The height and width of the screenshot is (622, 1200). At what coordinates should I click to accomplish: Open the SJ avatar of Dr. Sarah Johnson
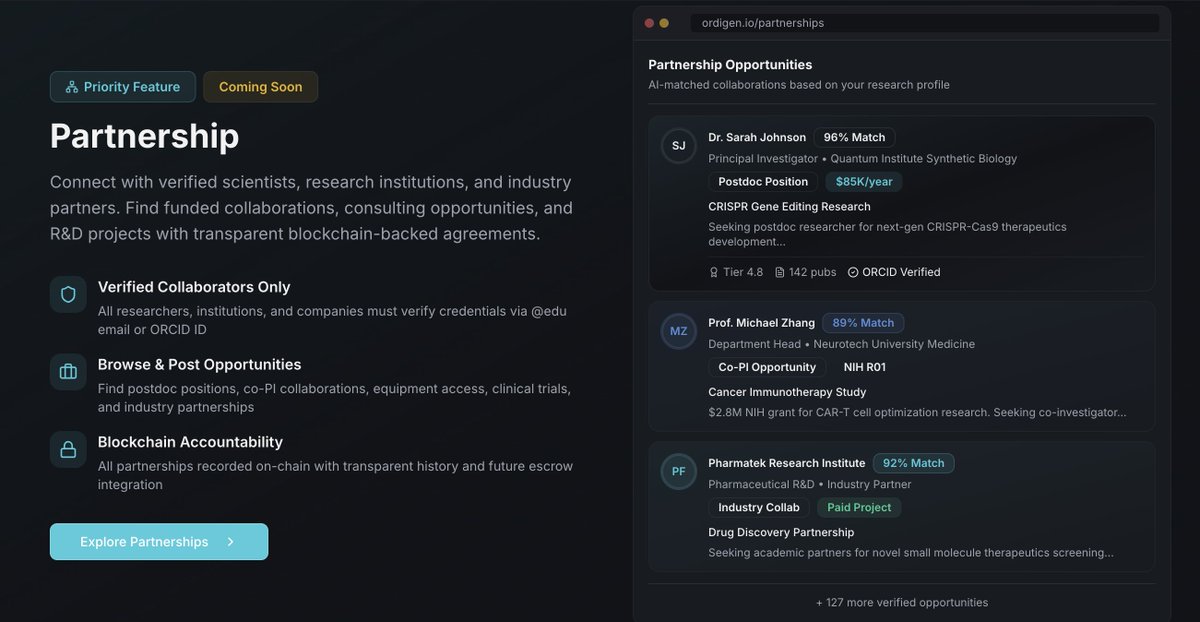pos(679,146)
